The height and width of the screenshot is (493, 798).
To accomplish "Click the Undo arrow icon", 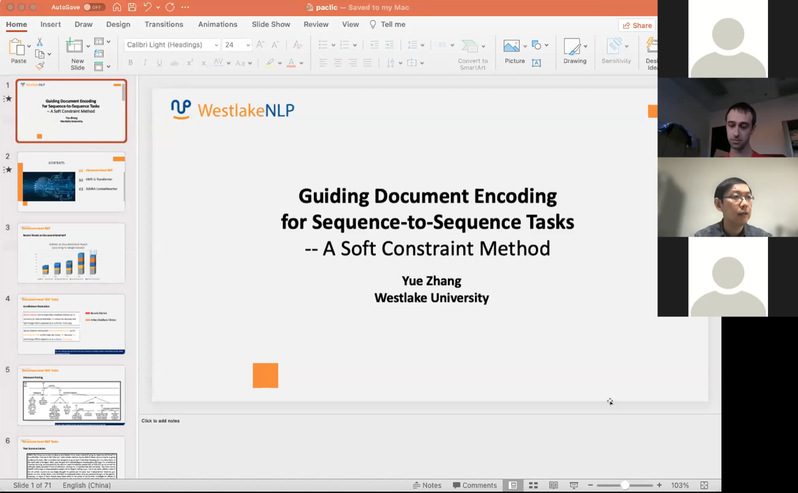I will point(148,7).
